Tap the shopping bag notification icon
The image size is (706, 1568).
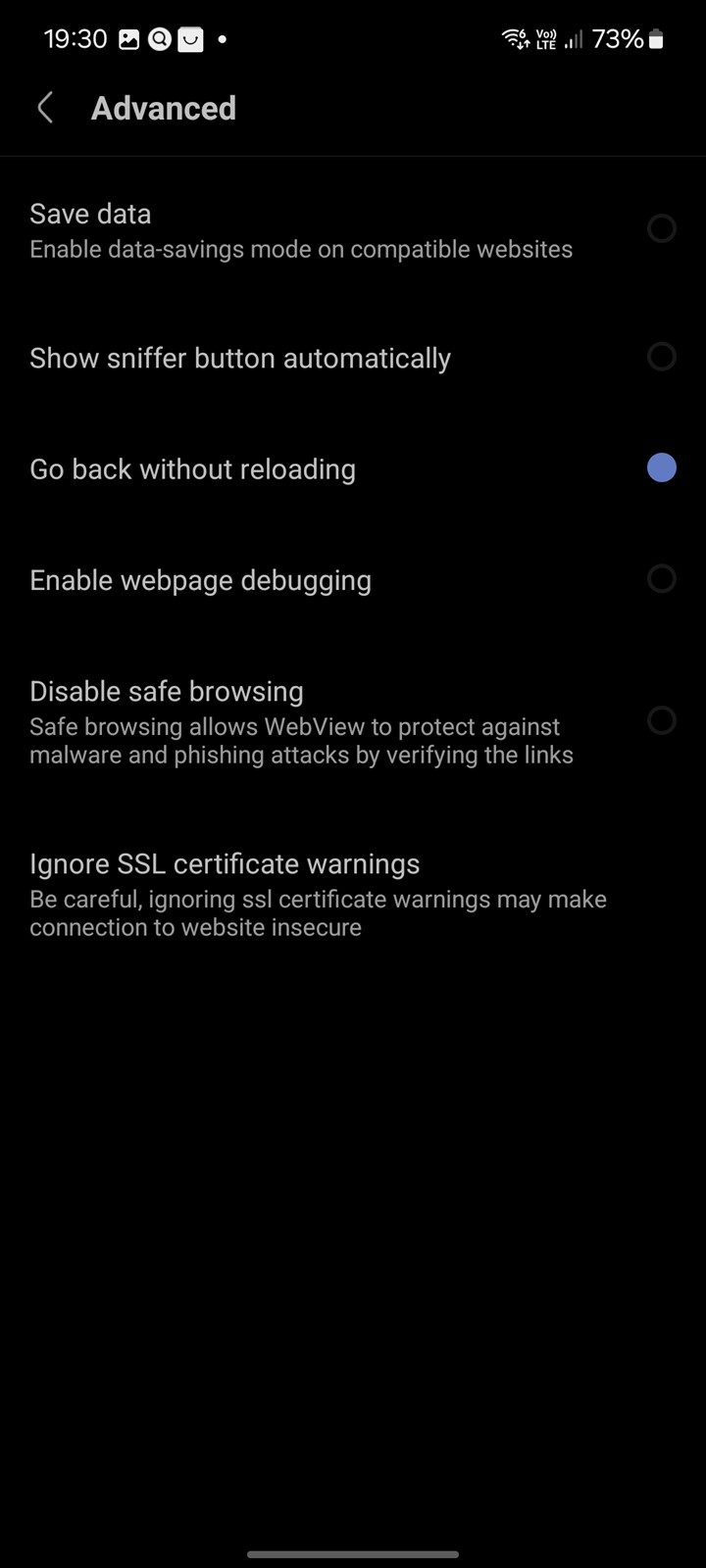pos(191,39)
